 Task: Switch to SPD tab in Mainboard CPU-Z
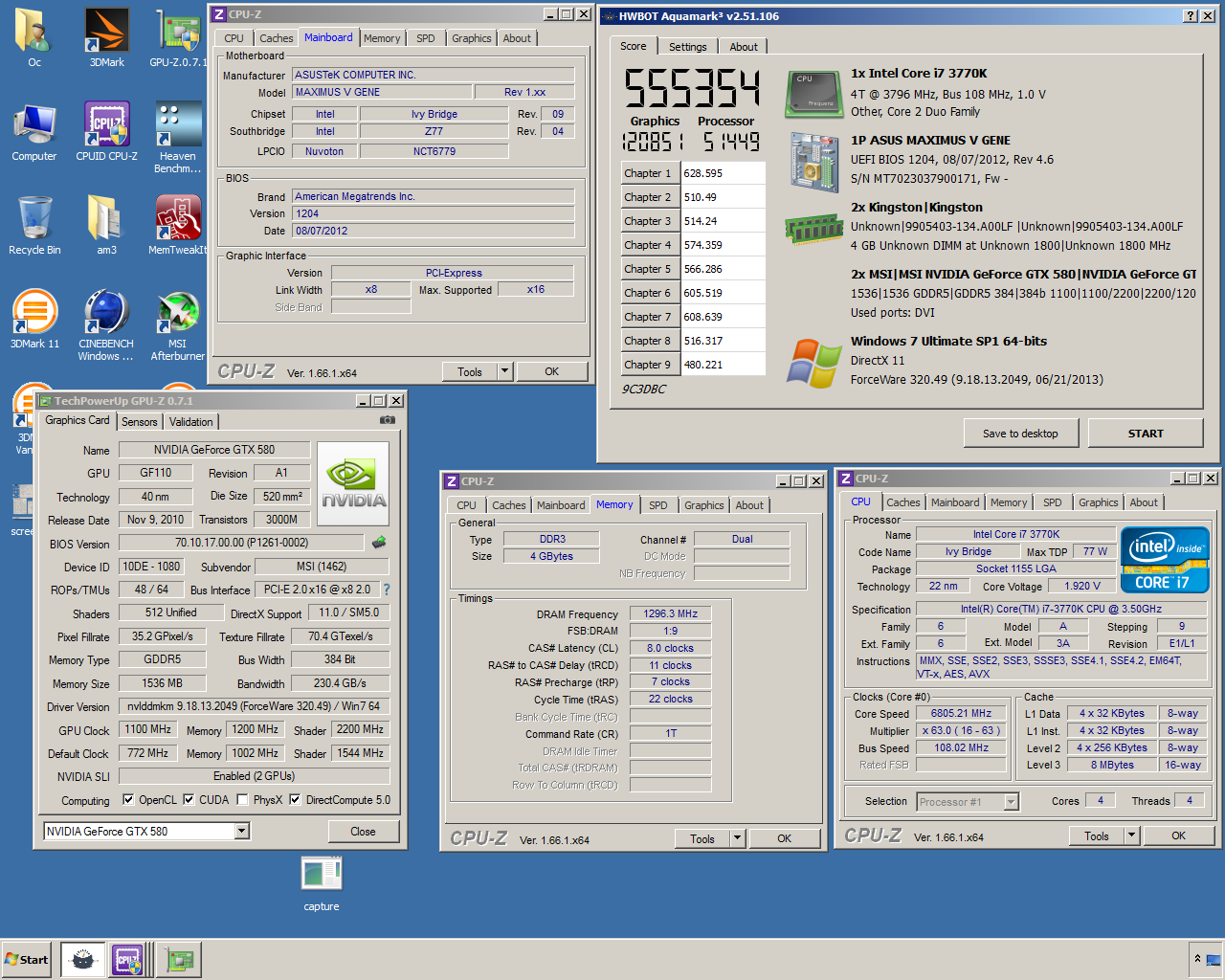(426, 38)
